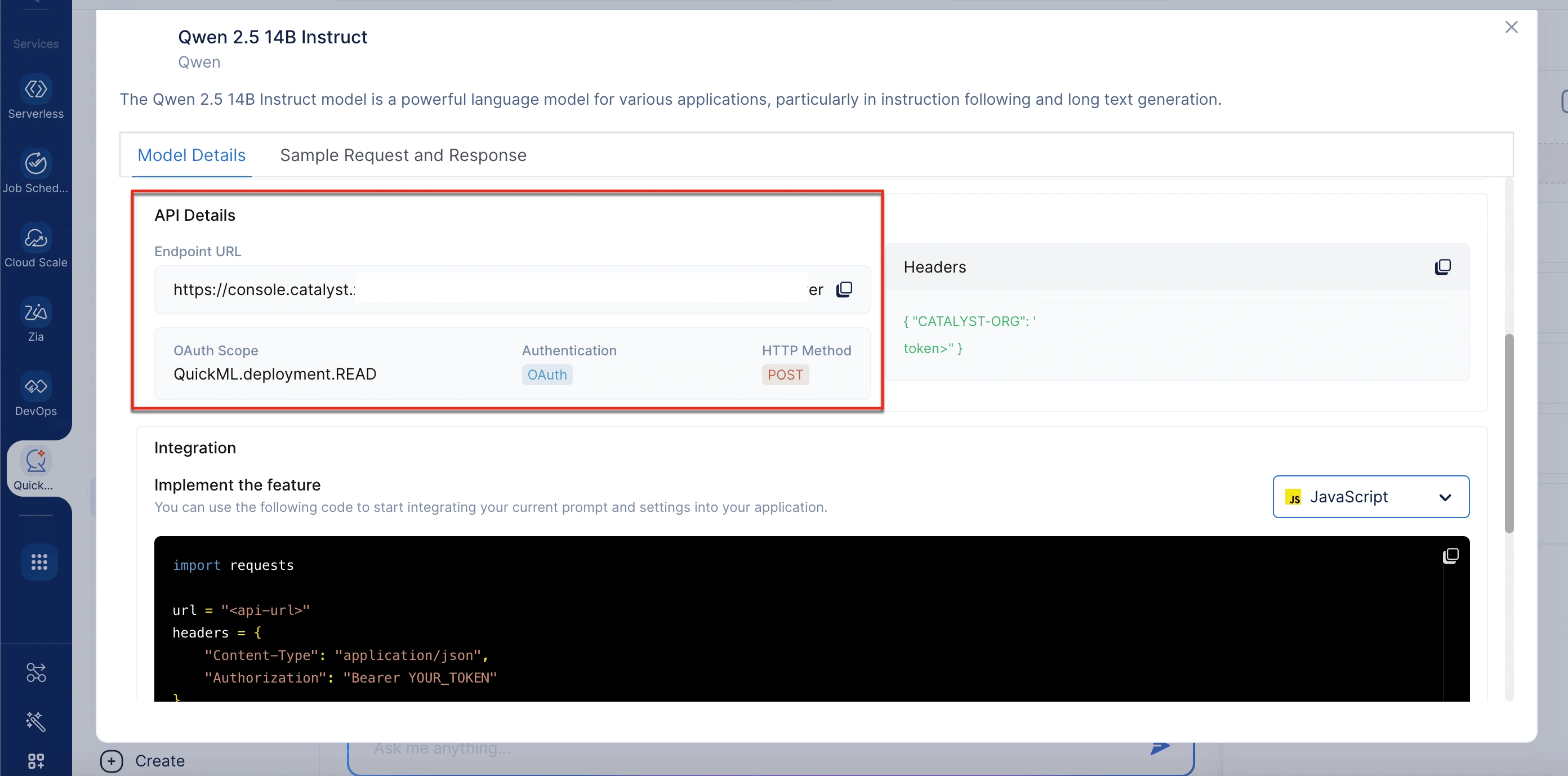The height and width of the screenshot is (776, 1568).
Task: Switch to Model Details tab
Action: [191, 155]
